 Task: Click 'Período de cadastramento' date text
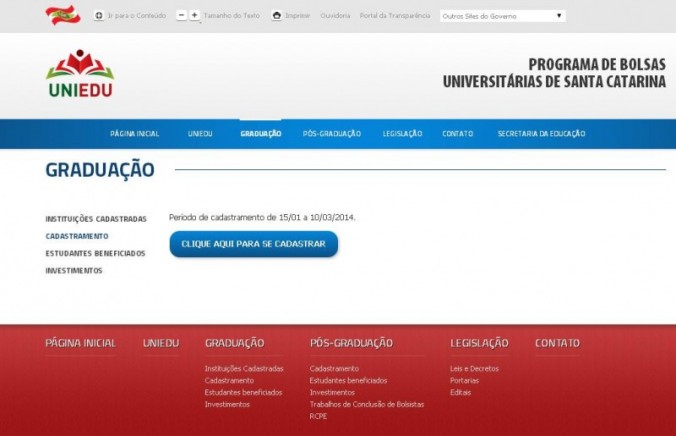(x=262, y=217)
